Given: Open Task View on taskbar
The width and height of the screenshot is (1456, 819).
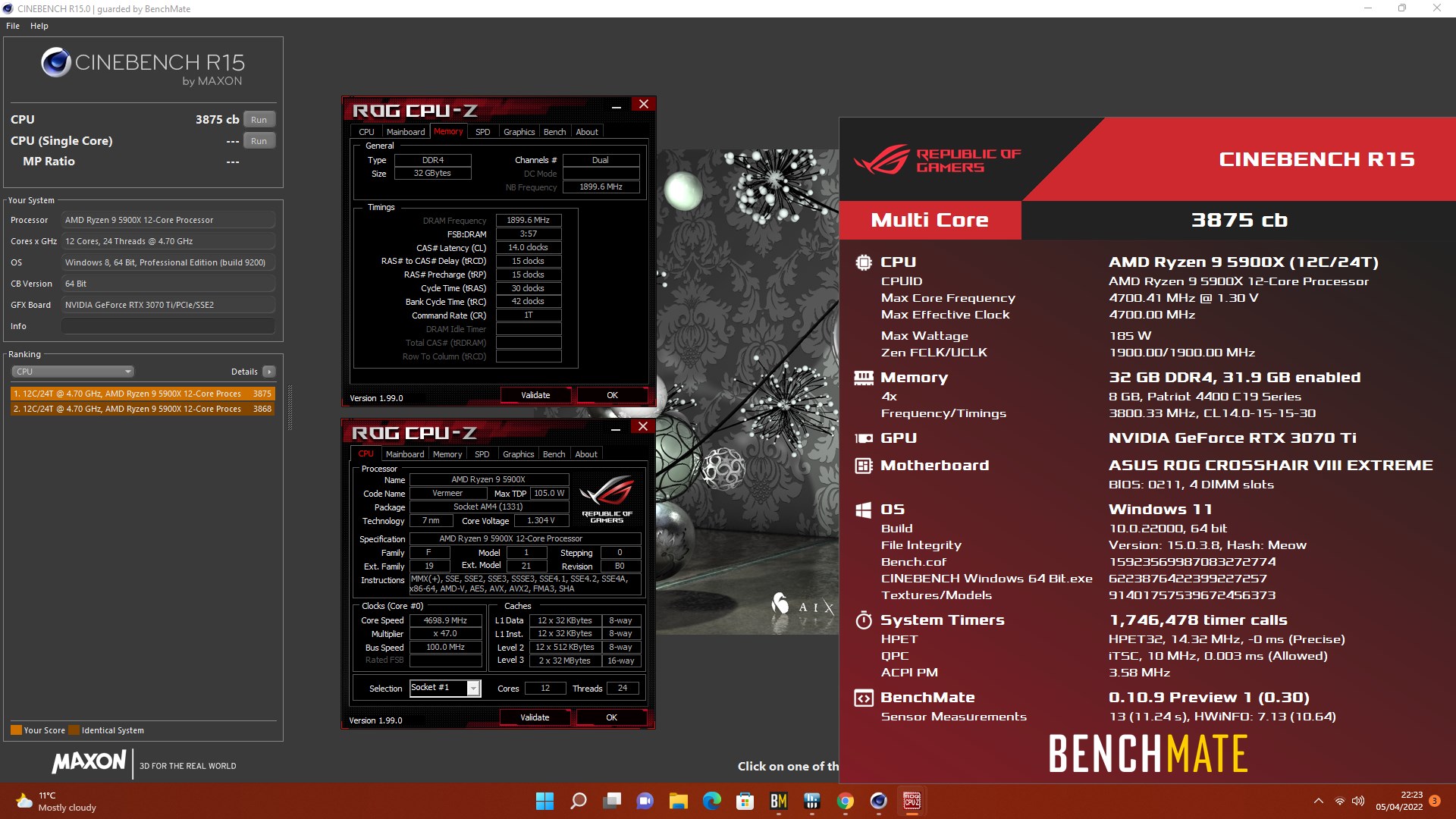Looking at the screenshot, I should [x=612, y=801].
